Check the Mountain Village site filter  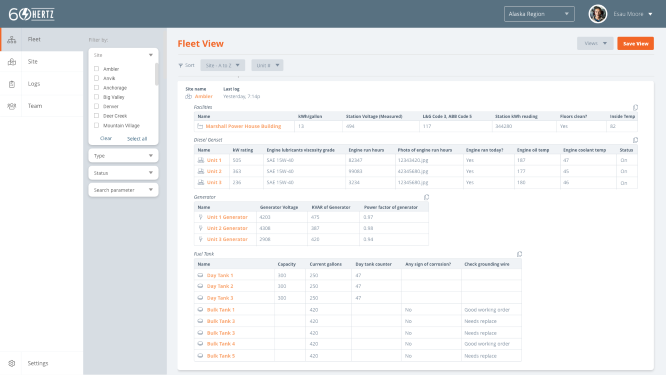point(96,125)
